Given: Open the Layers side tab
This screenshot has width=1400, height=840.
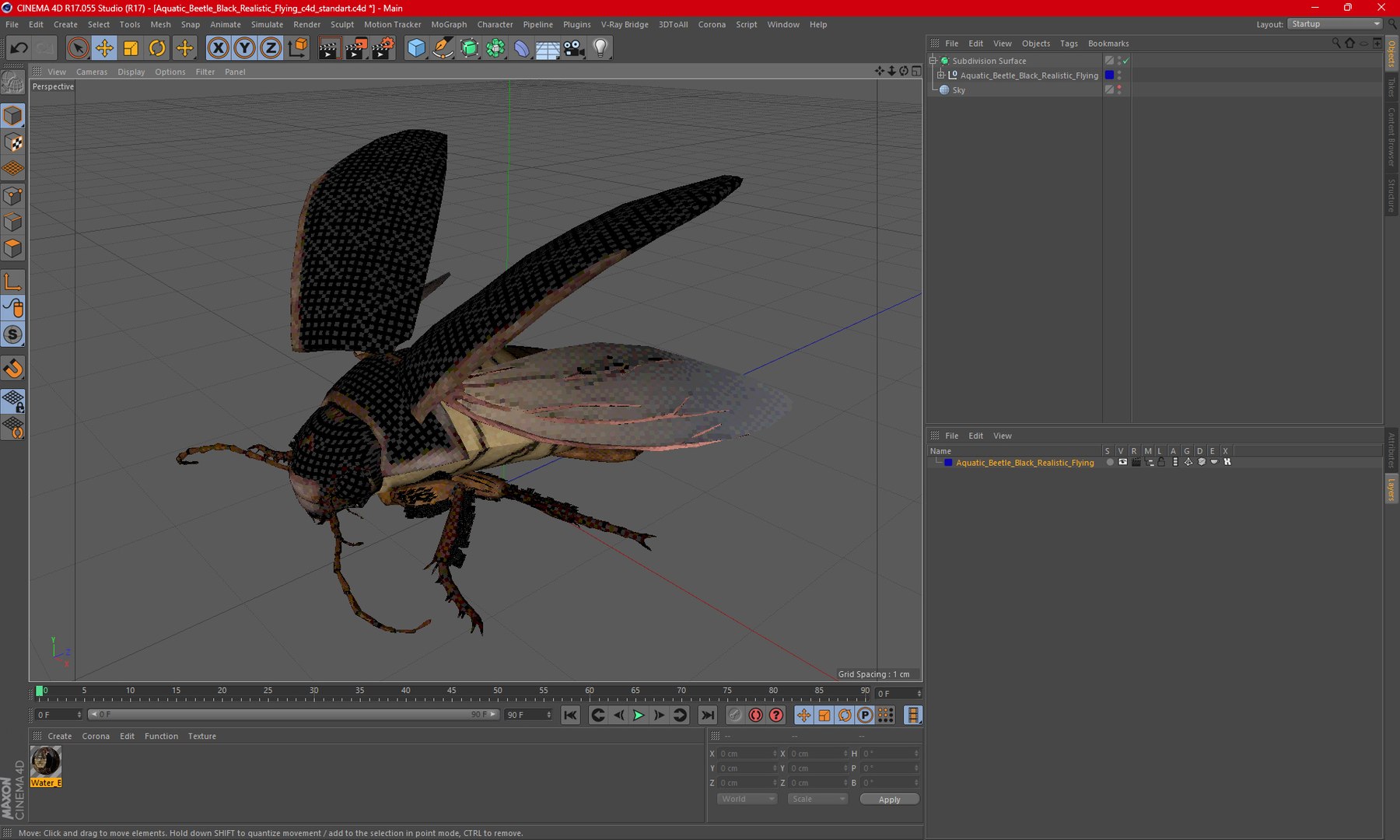Looking at the screenshot, I should [1391, 490].
